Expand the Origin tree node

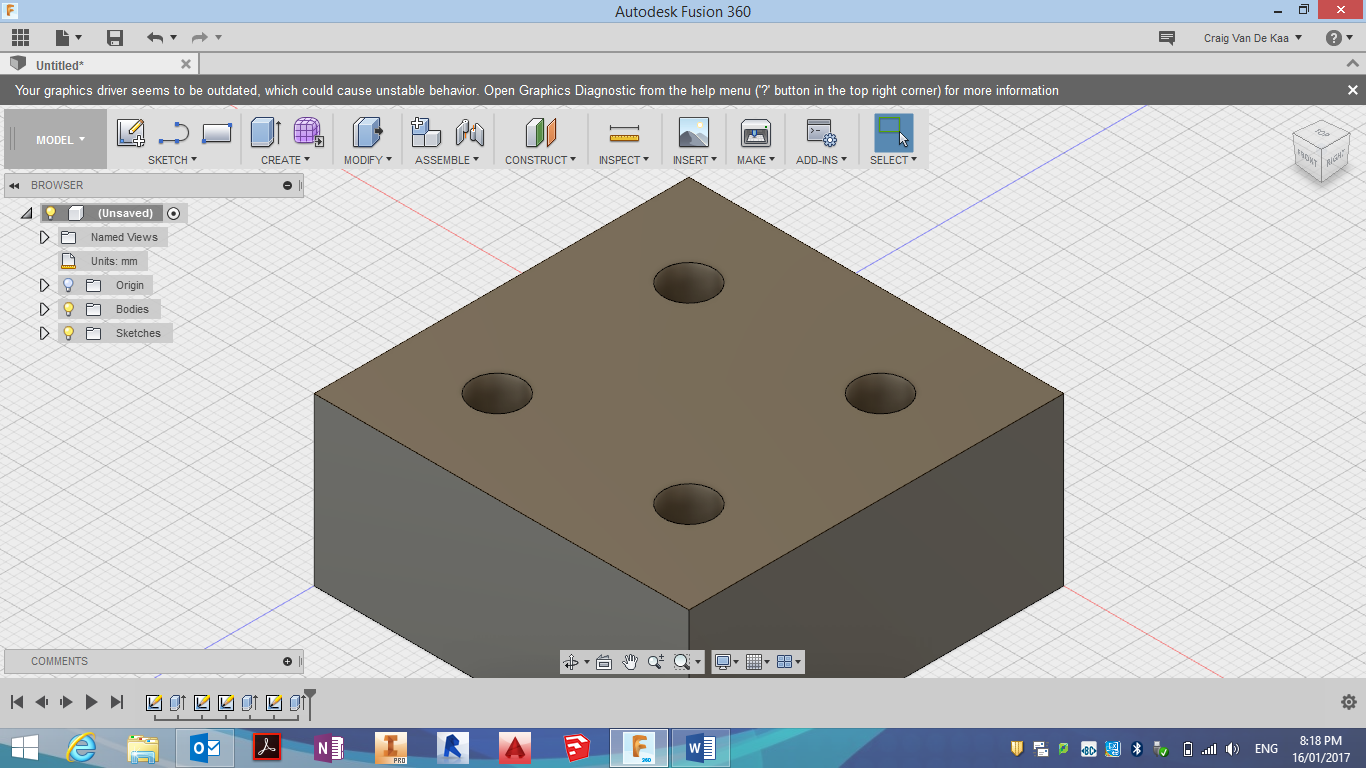click(x=44, y=285)
